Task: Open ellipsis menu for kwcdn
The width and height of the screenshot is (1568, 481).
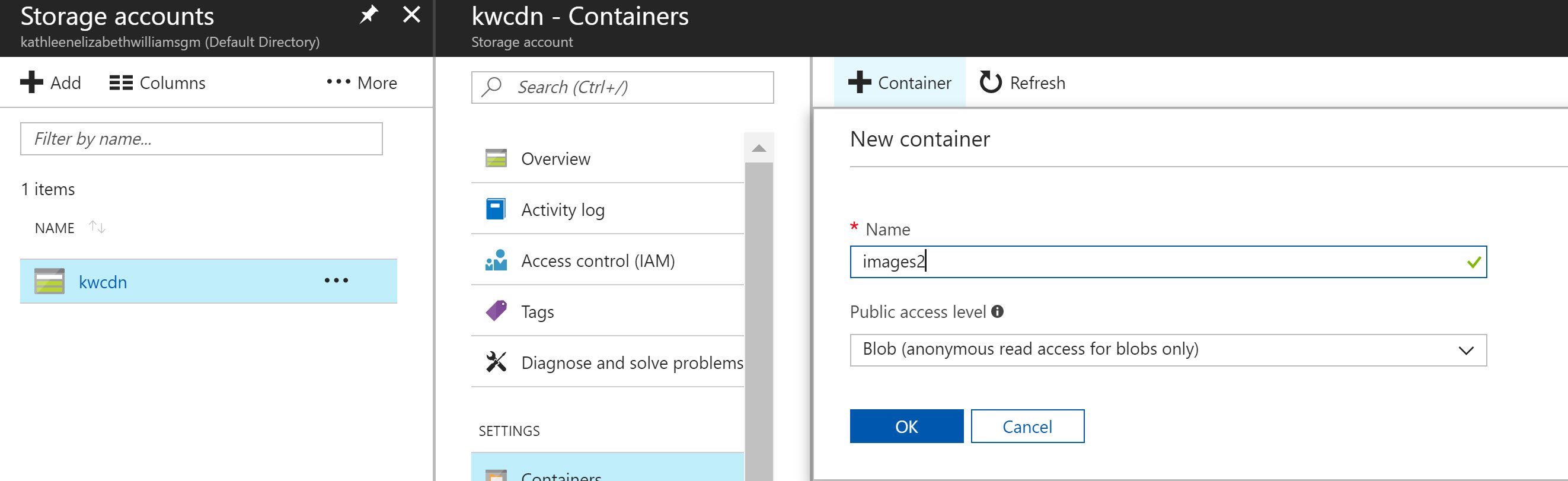Action: click(337, 280)
